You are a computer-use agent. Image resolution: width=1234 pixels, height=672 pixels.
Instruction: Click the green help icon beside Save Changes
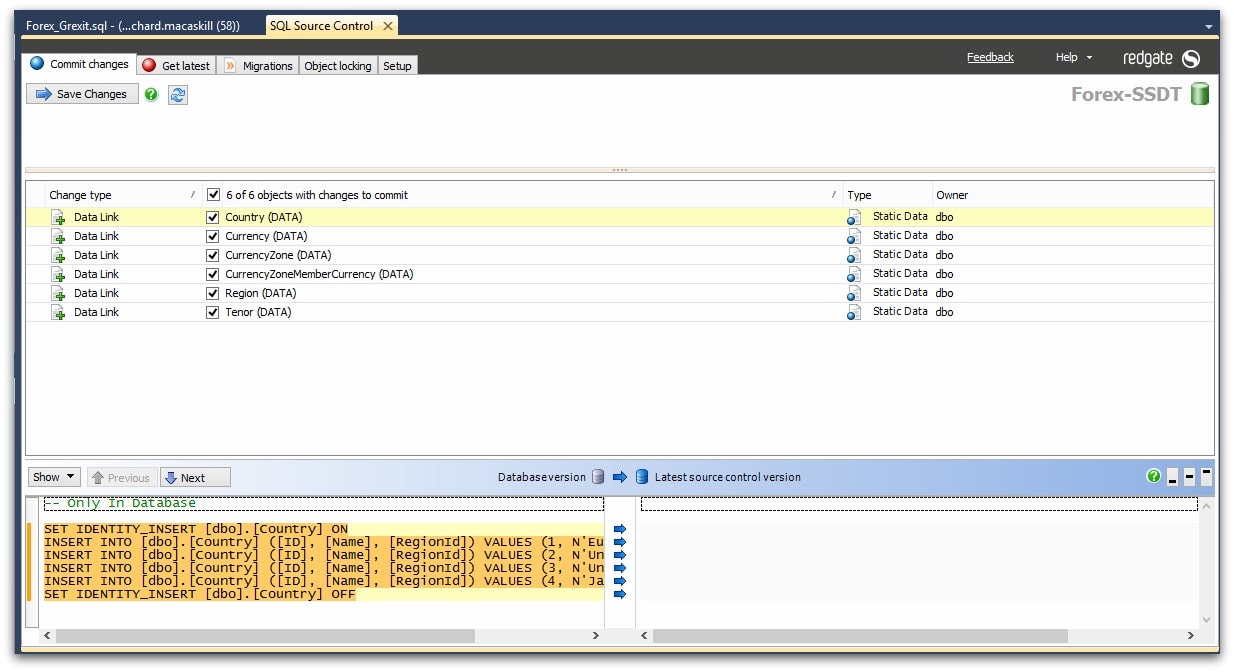pyautogui.click(x=151, y=94)
